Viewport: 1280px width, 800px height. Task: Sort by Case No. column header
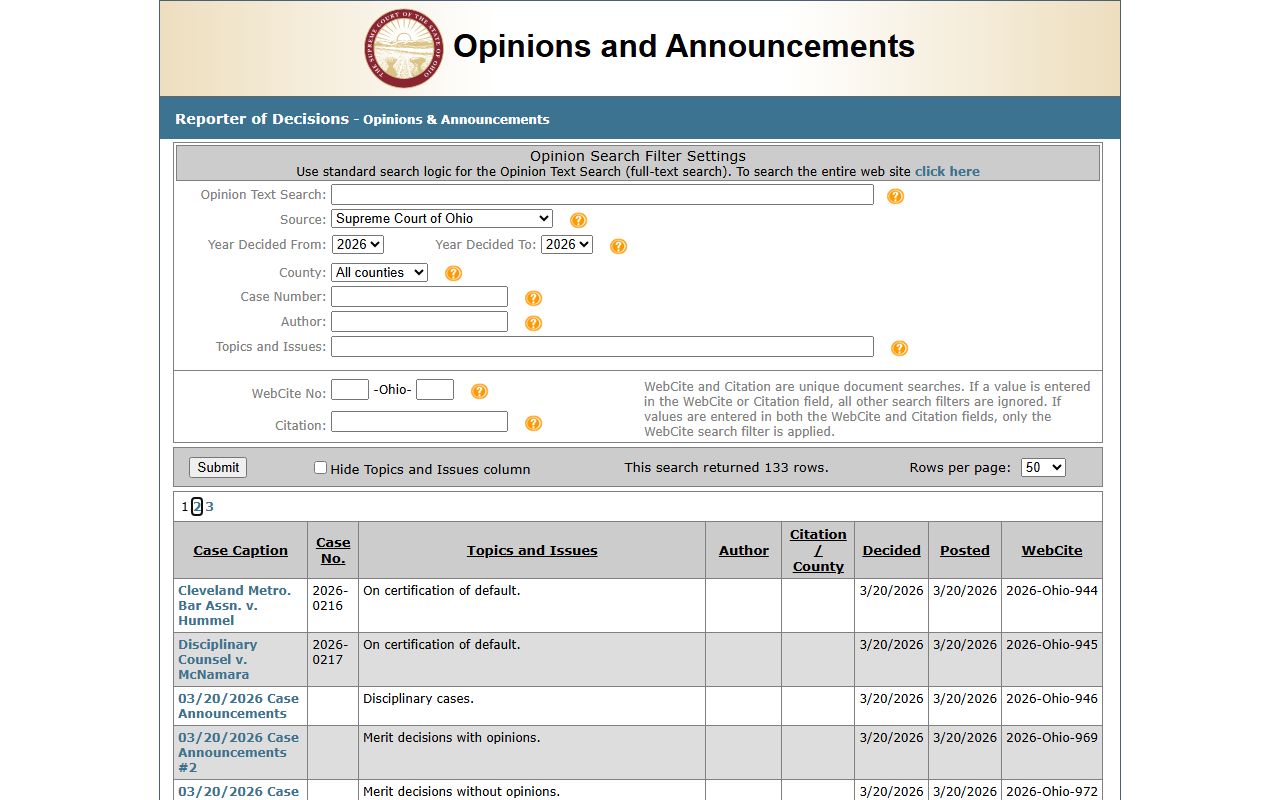tap(333, 550)
